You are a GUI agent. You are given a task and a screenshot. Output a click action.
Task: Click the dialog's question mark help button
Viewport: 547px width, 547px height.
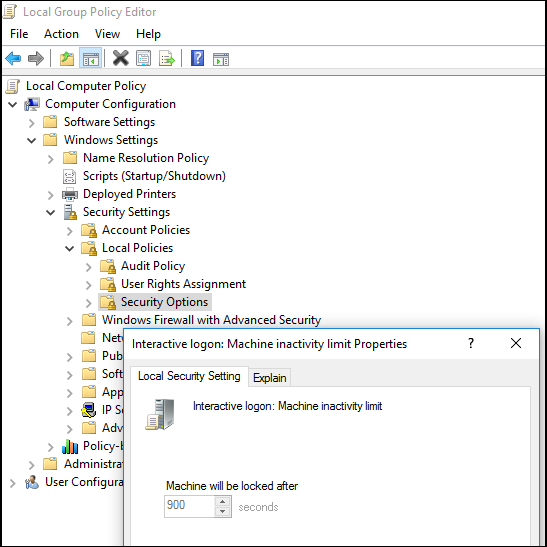click(x=471, y=344)
